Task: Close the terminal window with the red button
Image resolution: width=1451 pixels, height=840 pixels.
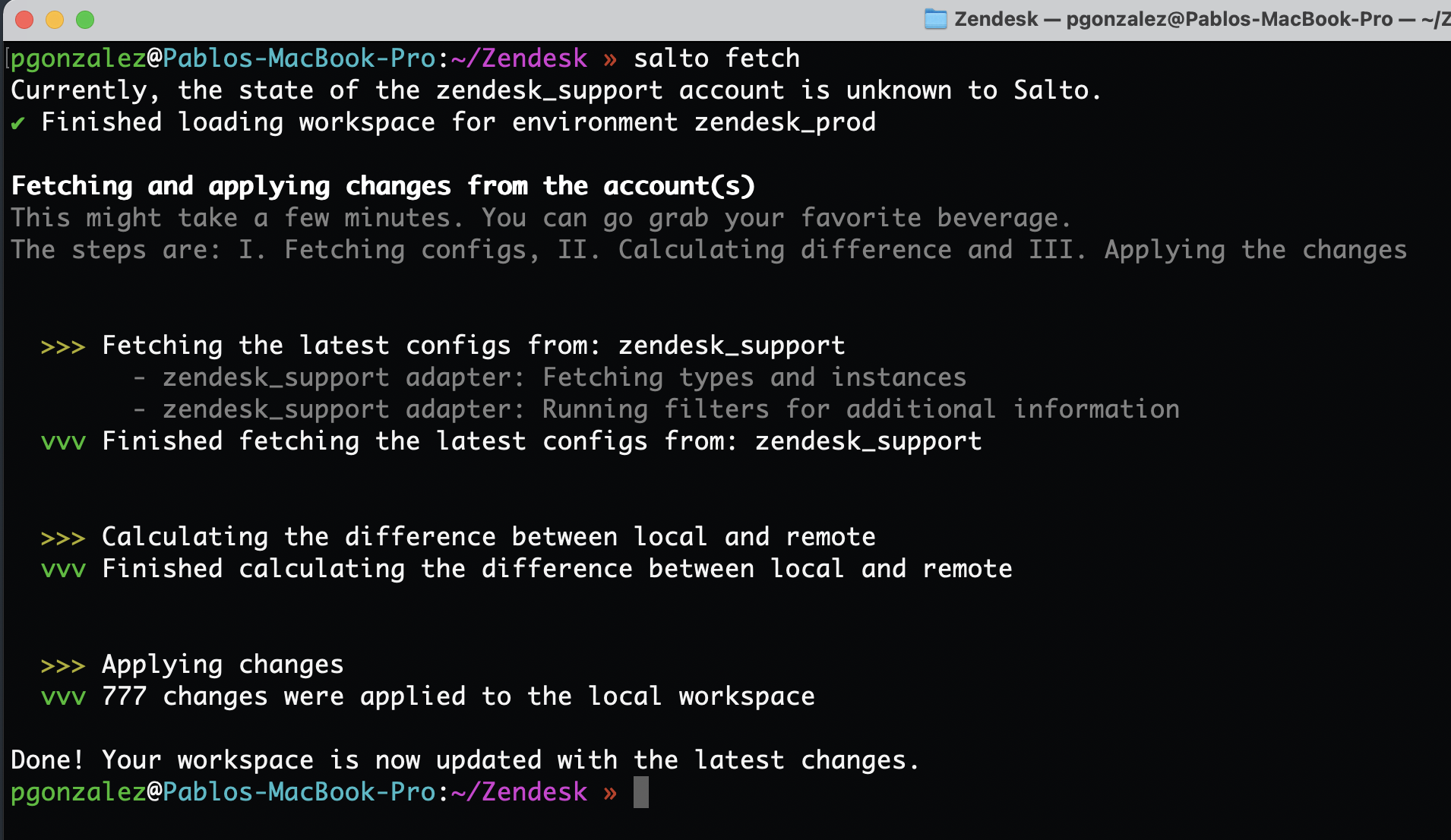Action: click(24, 20)
